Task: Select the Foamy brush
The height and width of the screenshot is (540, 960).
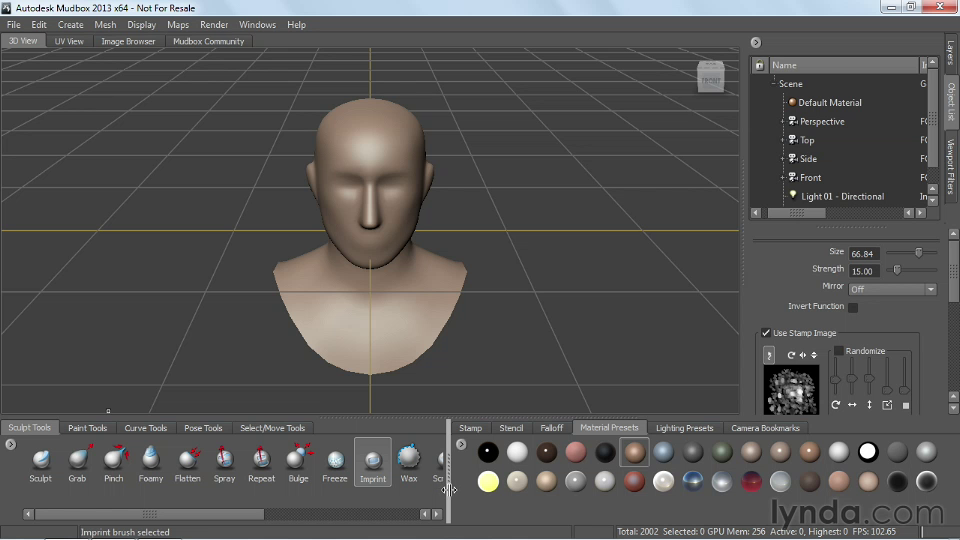Action: point(151,460)
